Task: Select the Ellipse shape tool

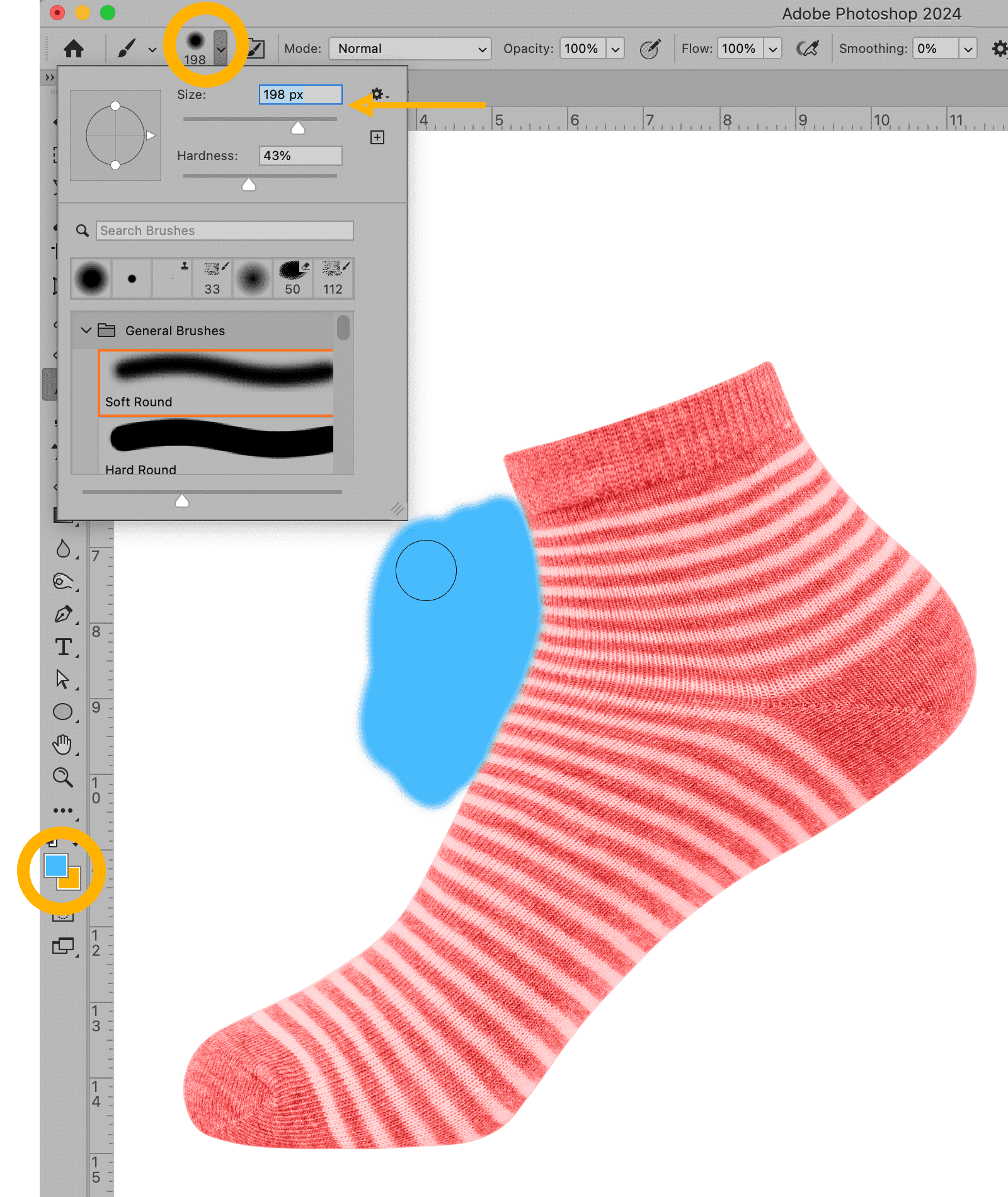Action: [x=63, y=712]
